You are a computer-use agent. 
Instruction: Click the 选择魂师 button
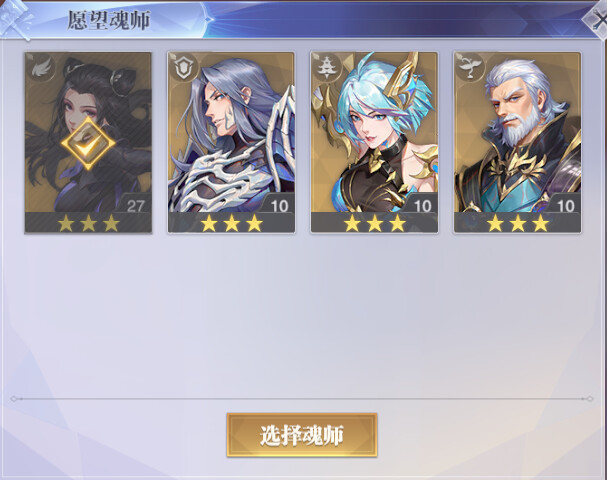coord(302,435)
